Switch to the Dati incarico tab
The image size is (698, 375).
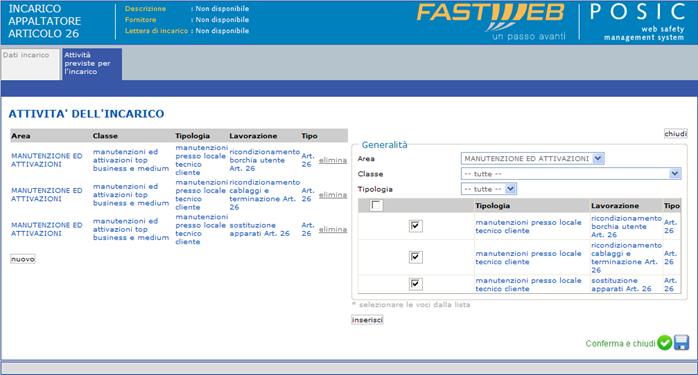tap(30, 64)
